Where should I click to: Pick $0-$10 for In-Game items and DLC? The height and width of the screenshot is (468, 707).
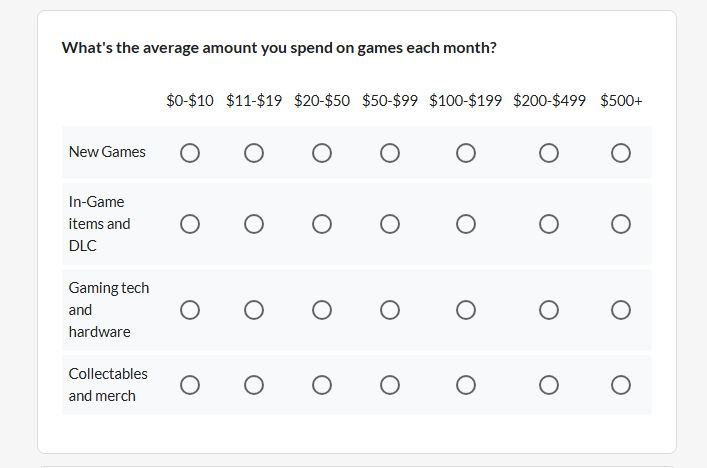pyautogui.click(x=190, y=224)
